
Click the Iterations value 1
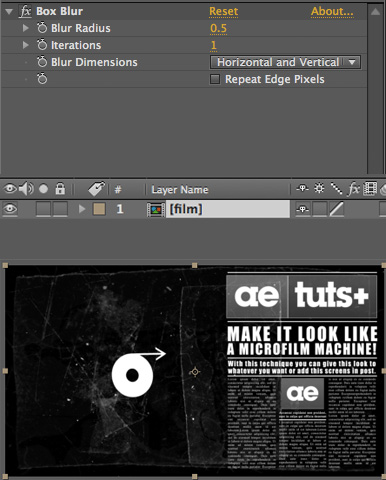point(214,45)
